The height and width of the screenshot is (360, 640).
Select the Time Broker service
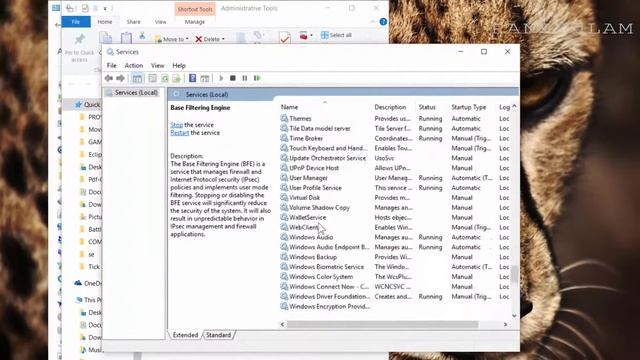(x=306, y=138)
